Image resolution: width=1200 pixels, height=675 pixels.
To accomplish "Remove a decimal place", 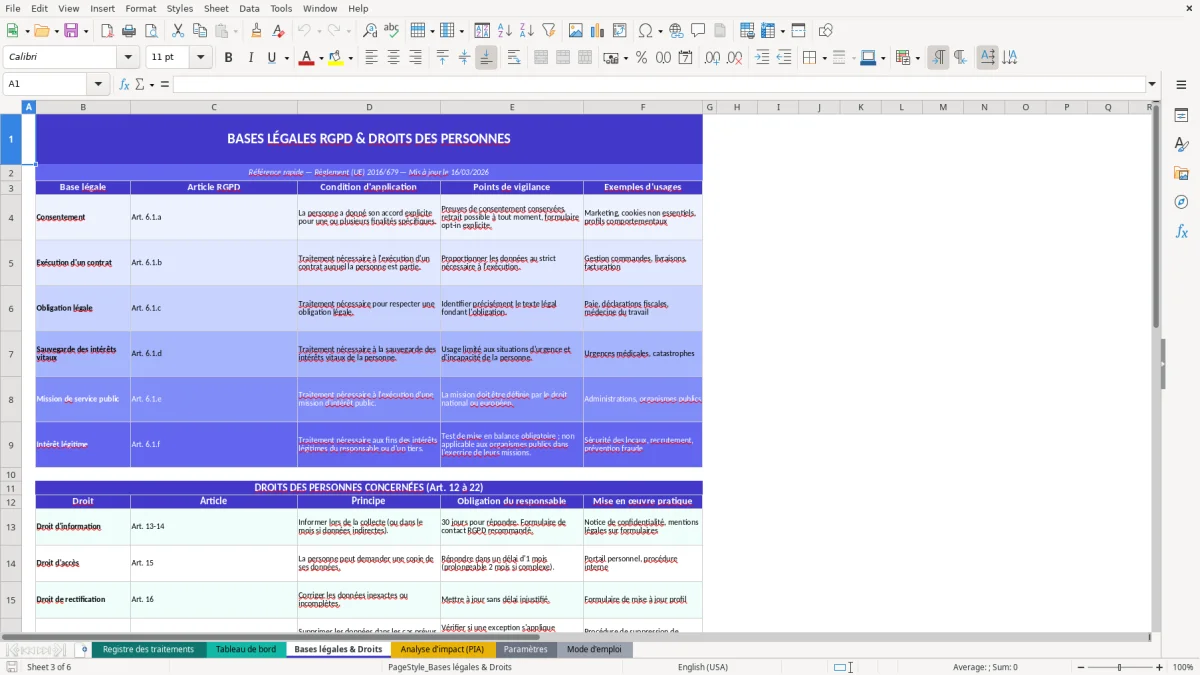I will (x=734, y=58).
